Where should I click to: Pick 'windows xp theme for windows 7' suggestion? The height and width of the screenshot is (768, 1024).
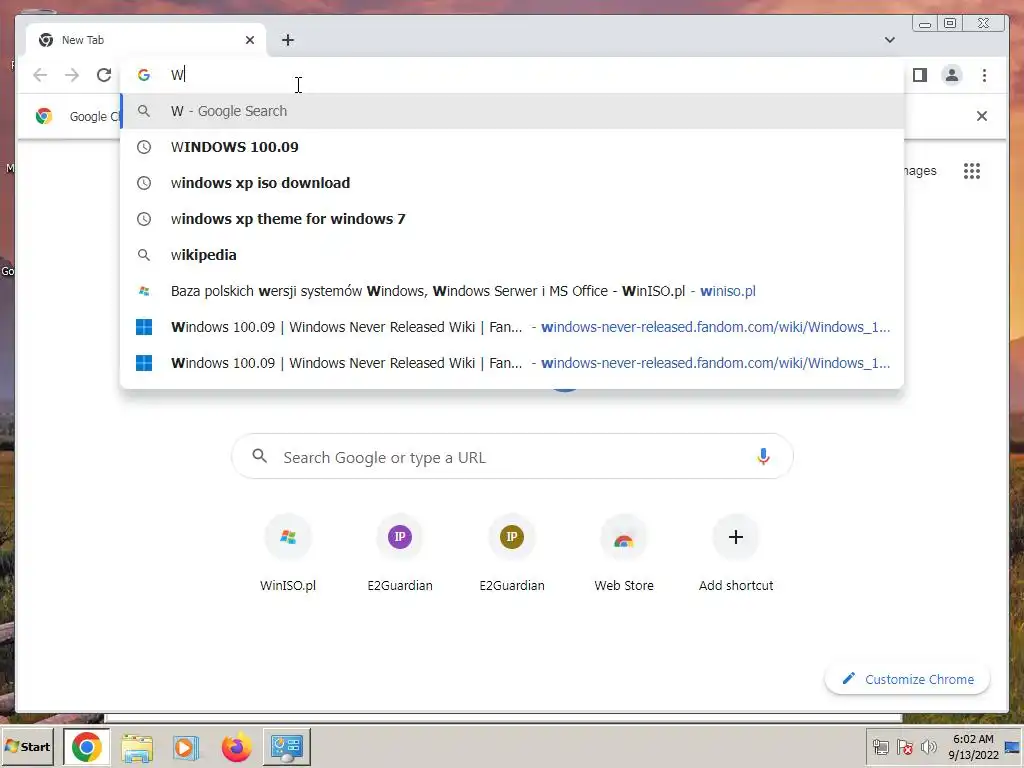(x=512, y=219)
